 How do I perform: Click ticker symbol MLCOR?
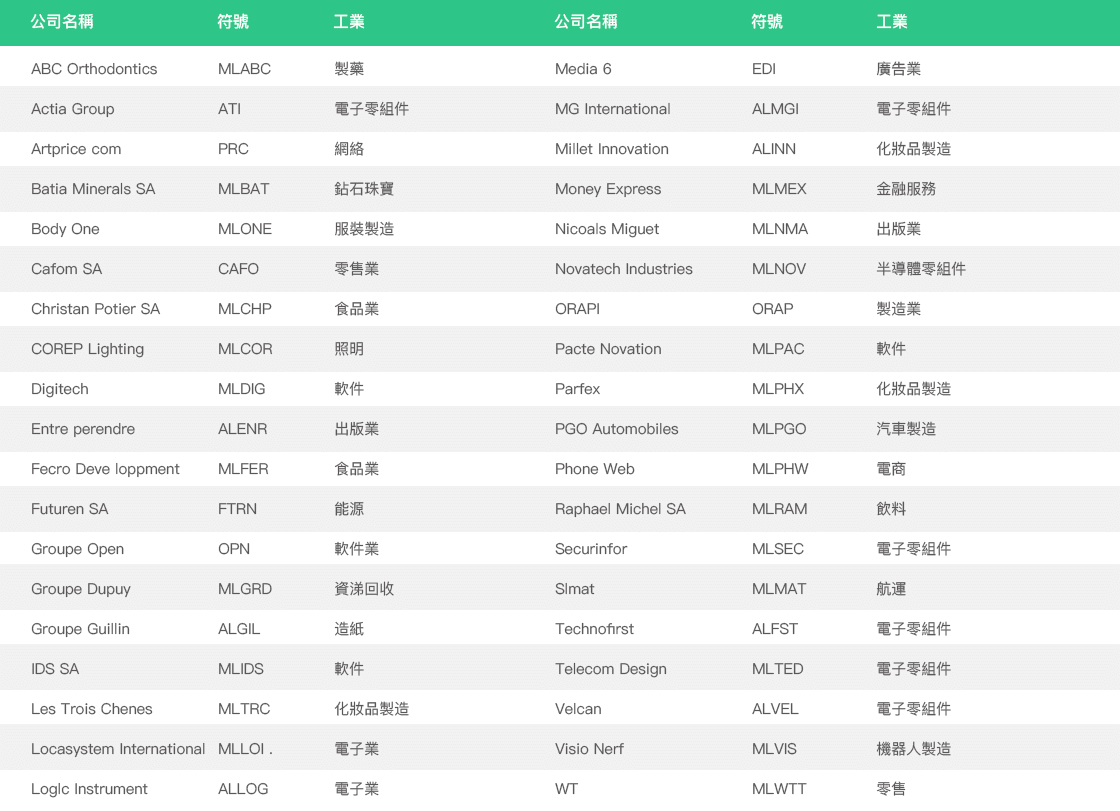point(245,349)
